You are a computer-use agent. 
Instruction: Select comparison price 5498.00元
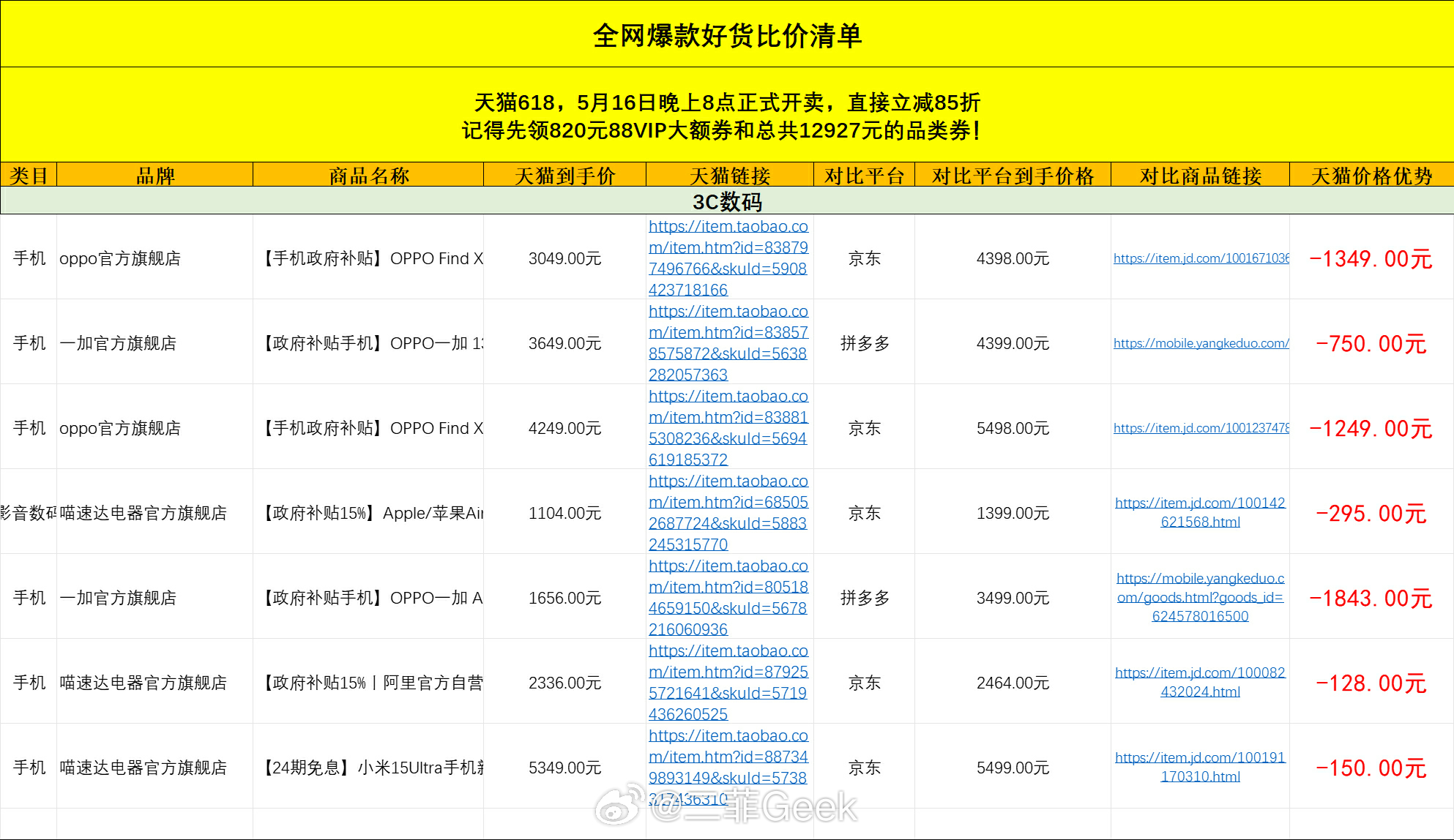coord(1013,428)
